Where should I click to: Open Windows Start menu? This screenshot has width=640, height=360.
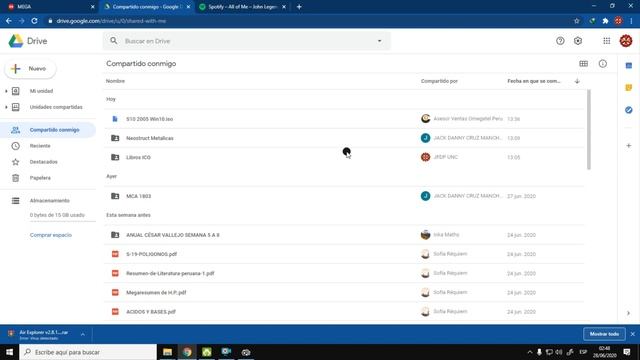tap(9, 352)
